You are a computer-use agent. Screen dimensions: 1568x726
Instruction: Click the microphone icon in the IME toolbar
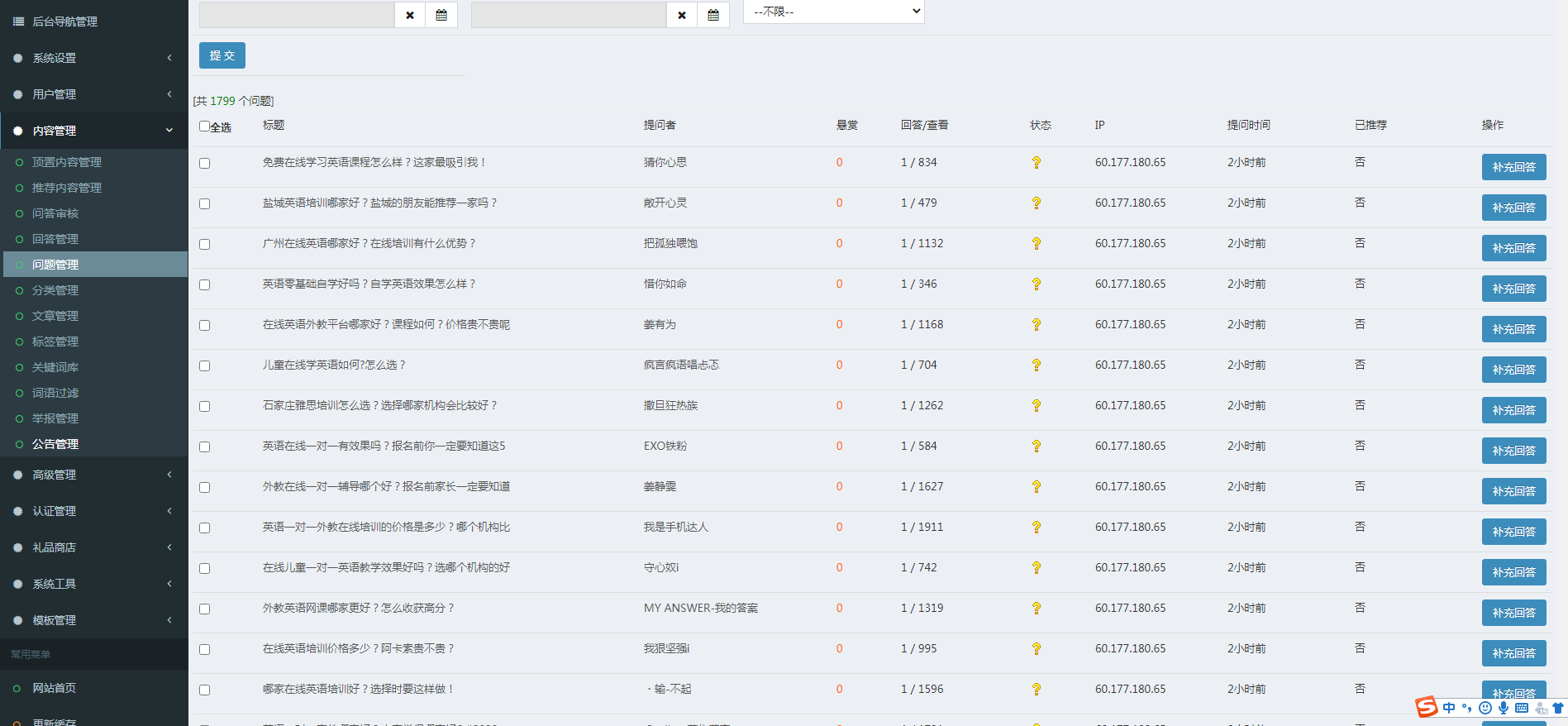click(1504, 708)
